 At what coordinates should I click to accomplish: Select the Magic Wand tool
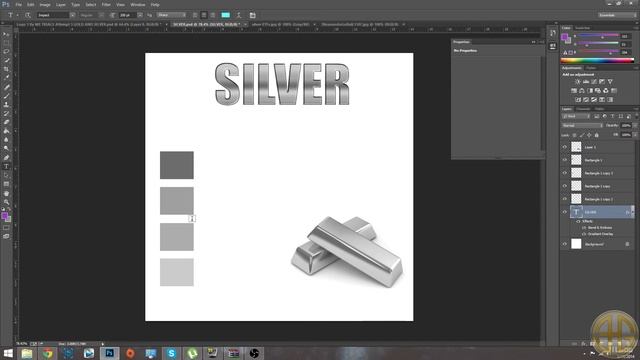6,60
